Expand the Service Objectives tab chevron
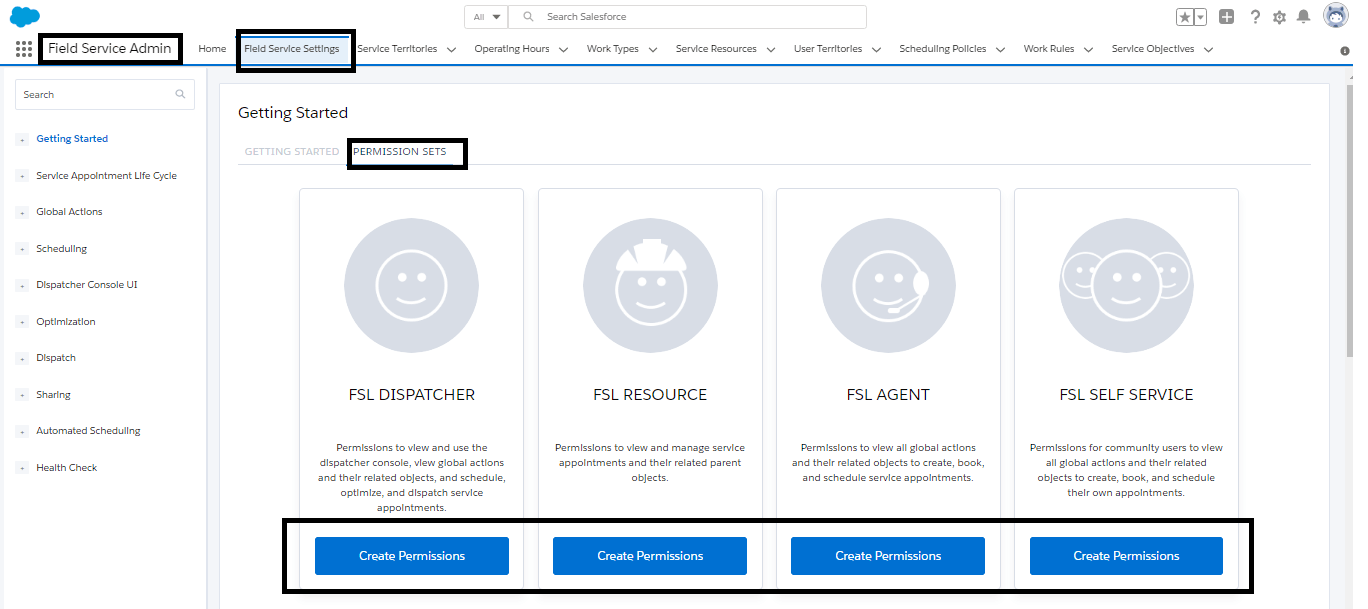Viewport: 1368px width, 609px height. point(1209,49)
